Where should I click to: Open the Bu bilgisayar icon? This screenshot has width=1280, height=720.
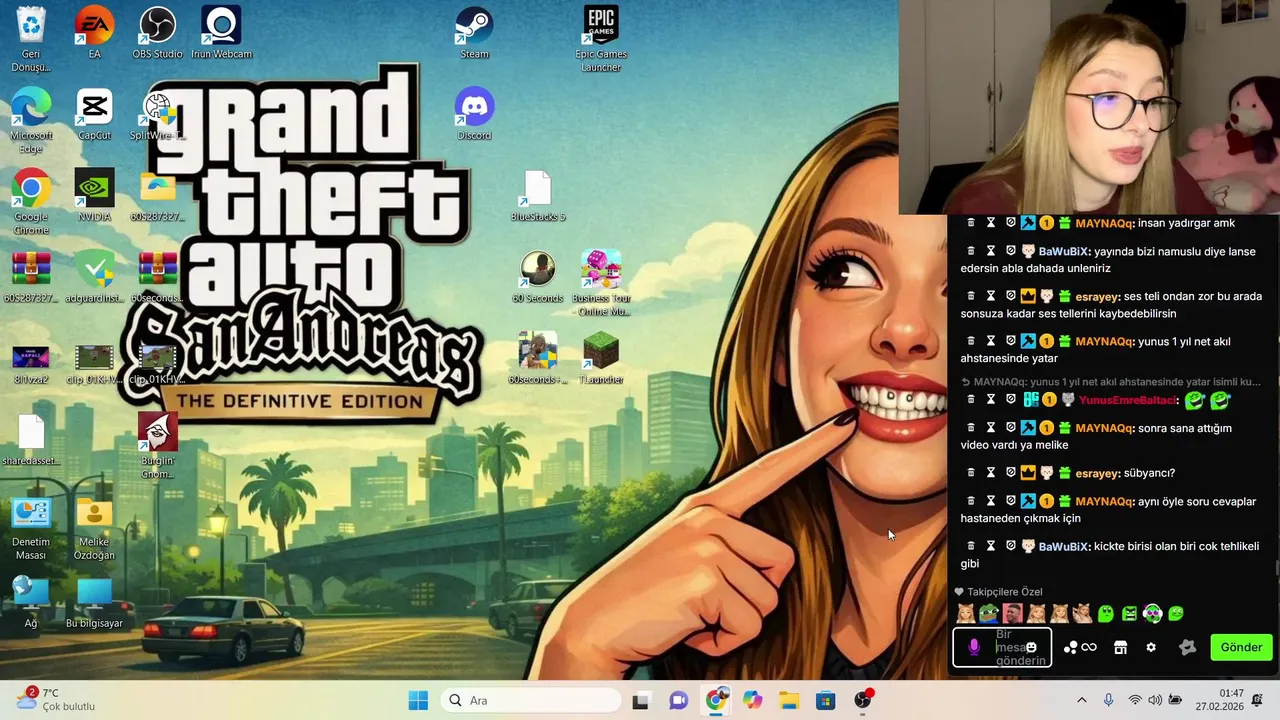94,602
